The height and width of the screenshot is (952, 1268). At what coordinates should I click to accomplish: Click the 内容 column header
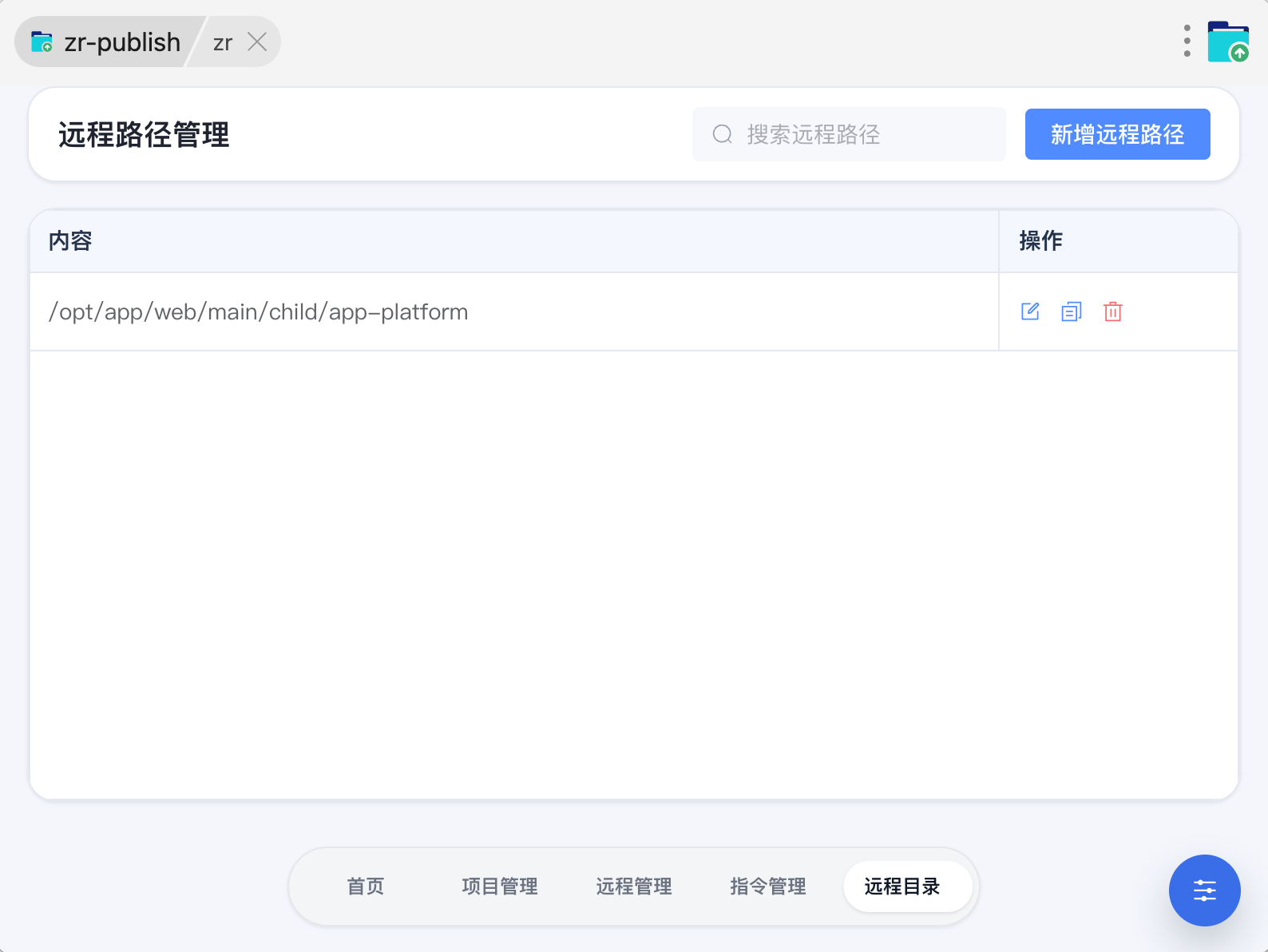click(x=70, y=241)
